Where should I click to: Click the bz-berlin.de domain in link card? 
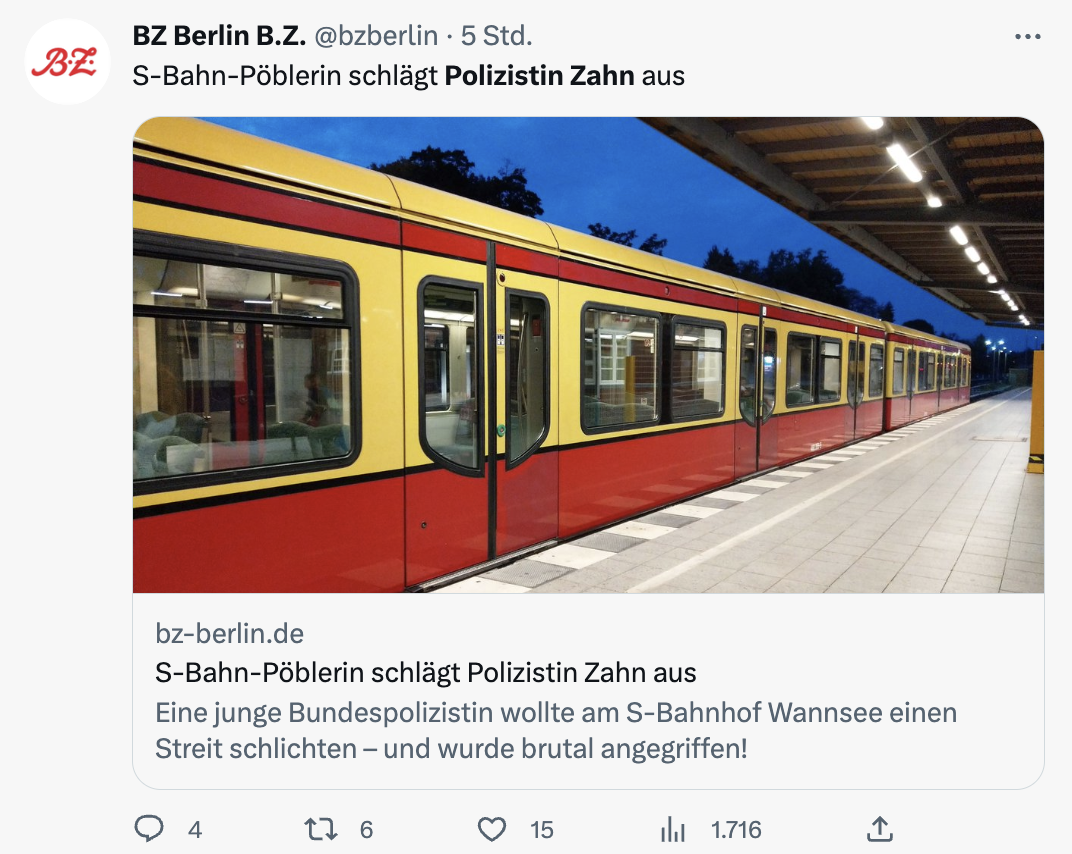230,633
